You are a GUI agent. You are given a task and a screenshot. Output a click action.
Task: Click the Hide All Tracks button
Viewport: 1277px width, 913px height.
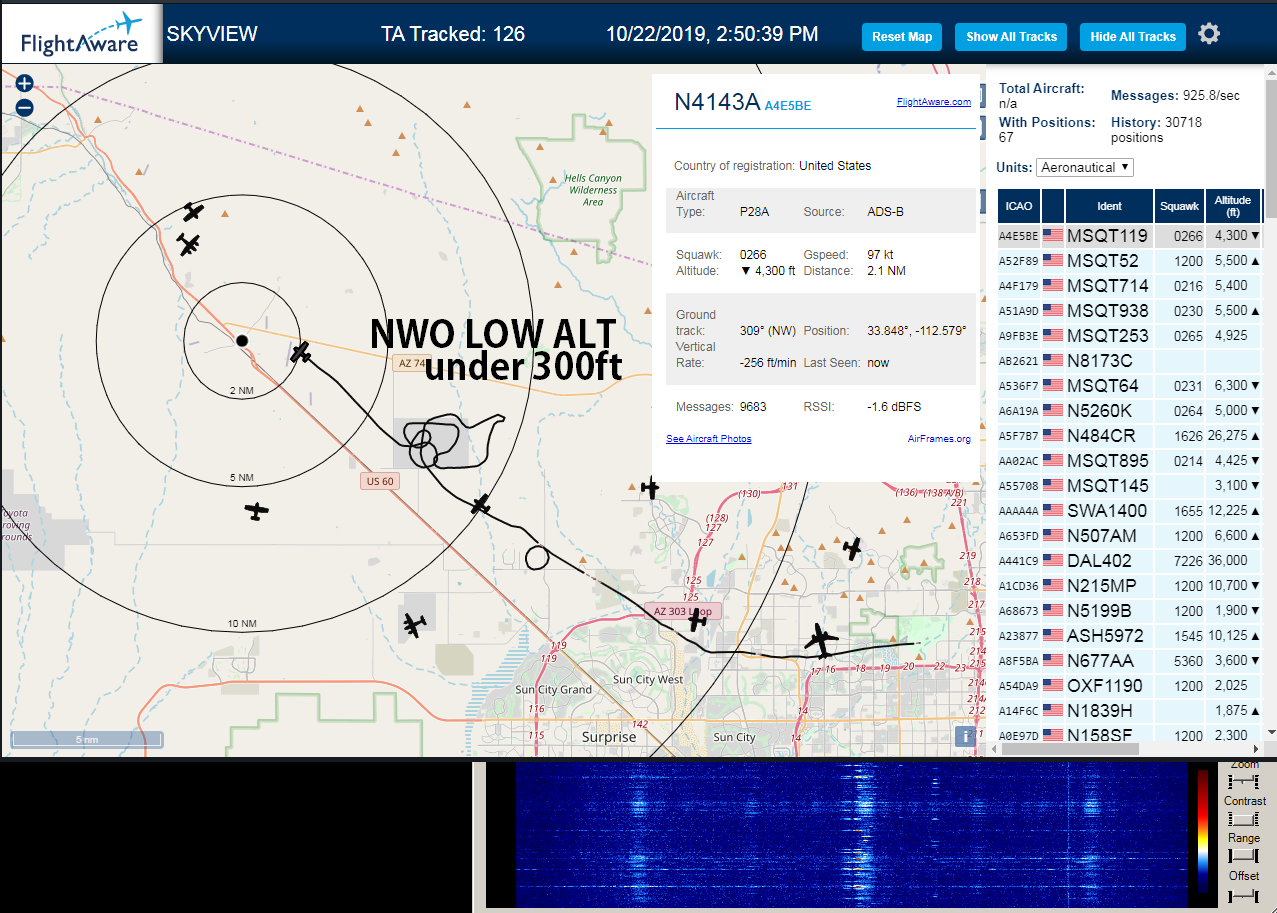click(1133, 37)
